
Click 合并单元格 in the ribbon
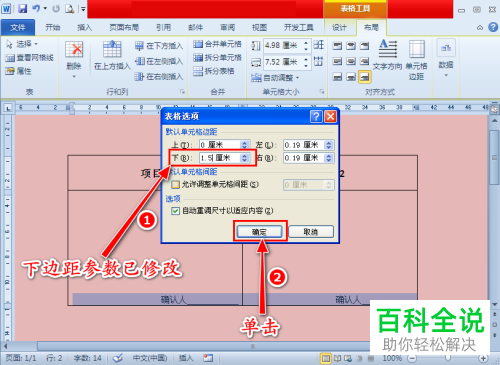point(217,44)
